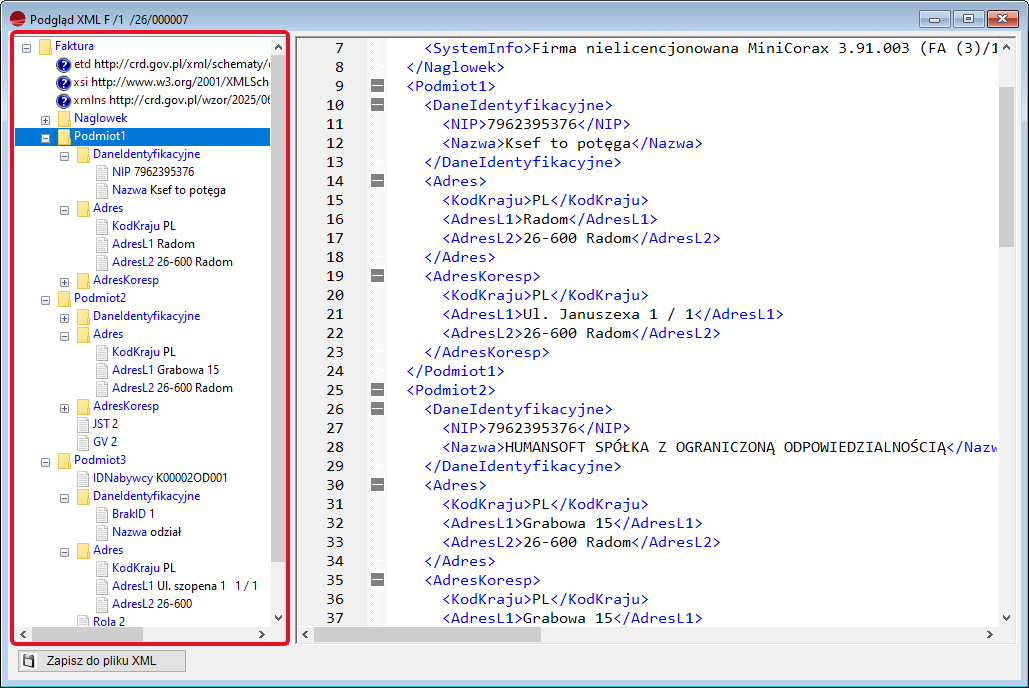Fold AdresKoresp block at line 35
Screen dimensions: 1029x688
pos(377,580)
